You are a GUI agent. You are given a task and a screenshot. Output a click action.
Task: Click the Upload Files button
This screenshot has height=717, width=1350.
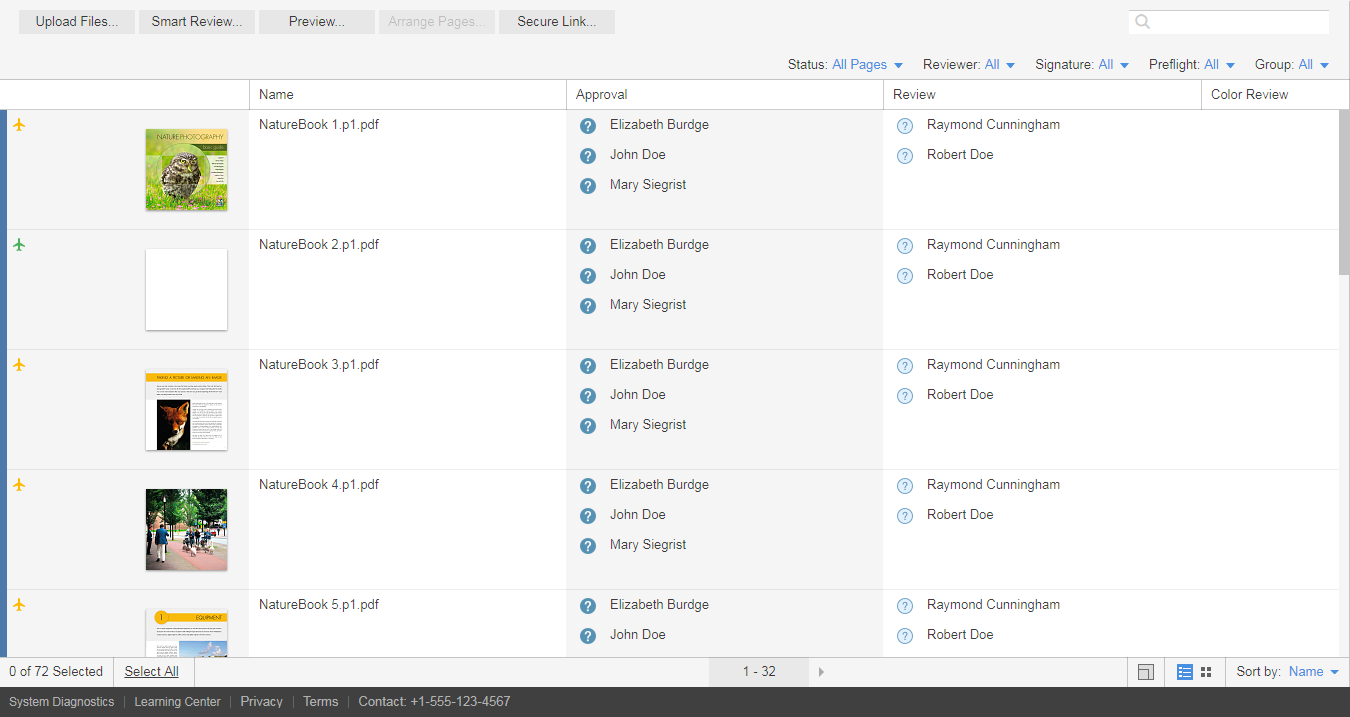click(x=77, y=22)
